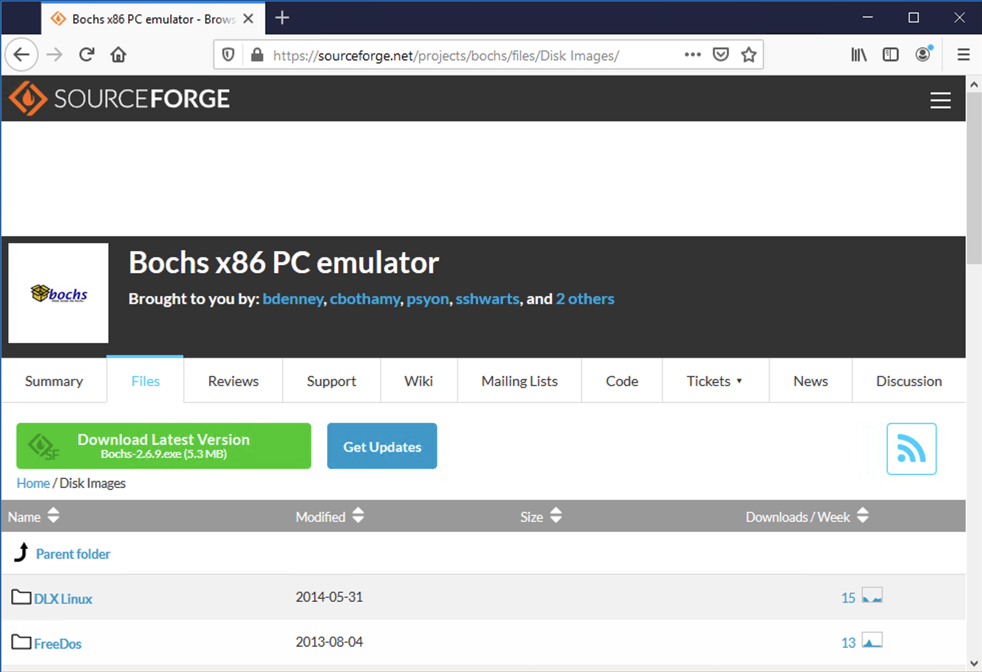Open the Parent folder link
The height and width of the screenshot is (672, 982).
click(x=73, y=554)
